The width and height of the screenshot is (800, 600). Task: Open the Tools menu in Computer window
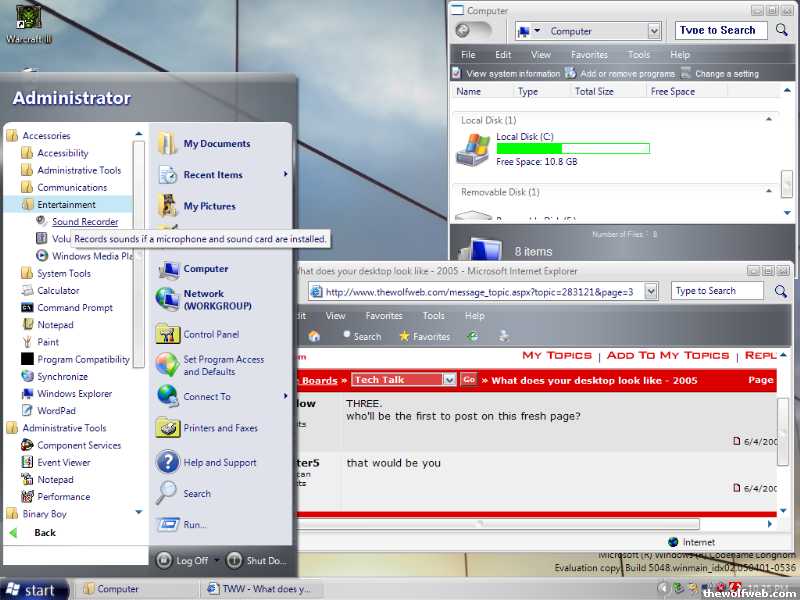pyautogui.click(x=639, y=55)
